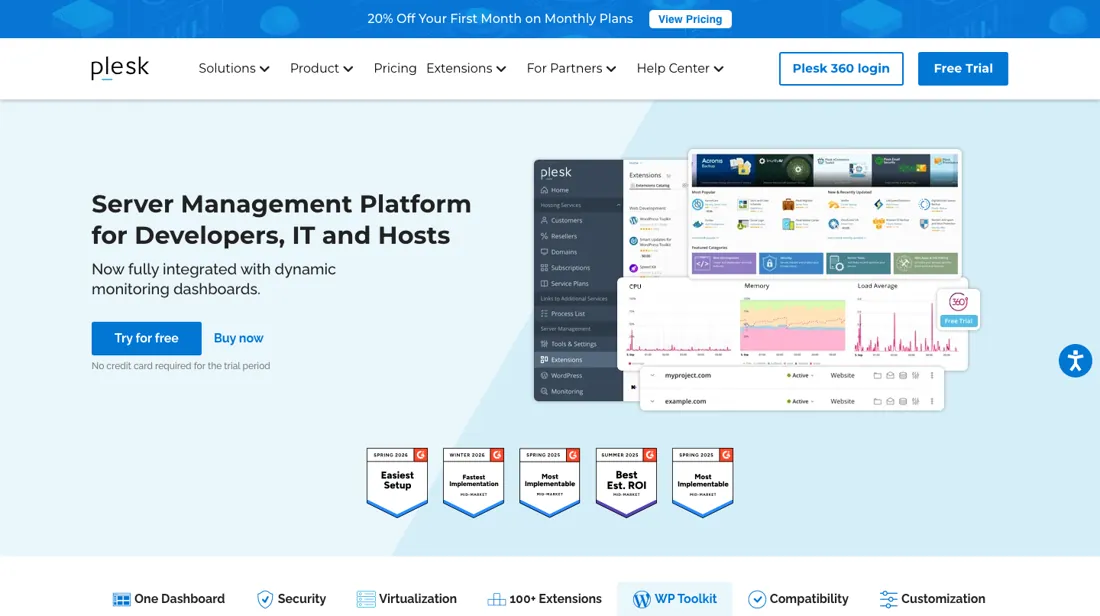
Task: Click the Best Est. ROI G2 badge
Action: click(x=626, y=483)
